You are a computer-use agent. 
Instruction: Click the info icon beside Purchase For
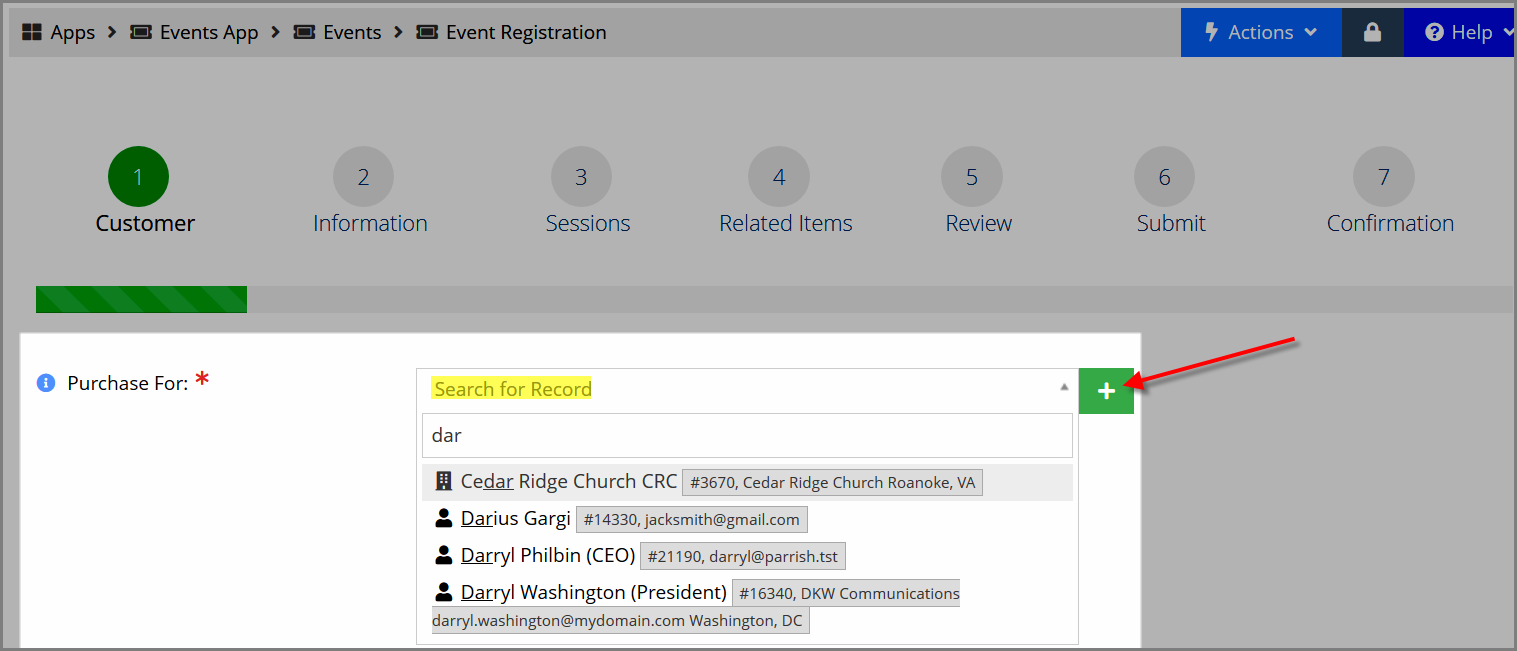pos(45,383)
